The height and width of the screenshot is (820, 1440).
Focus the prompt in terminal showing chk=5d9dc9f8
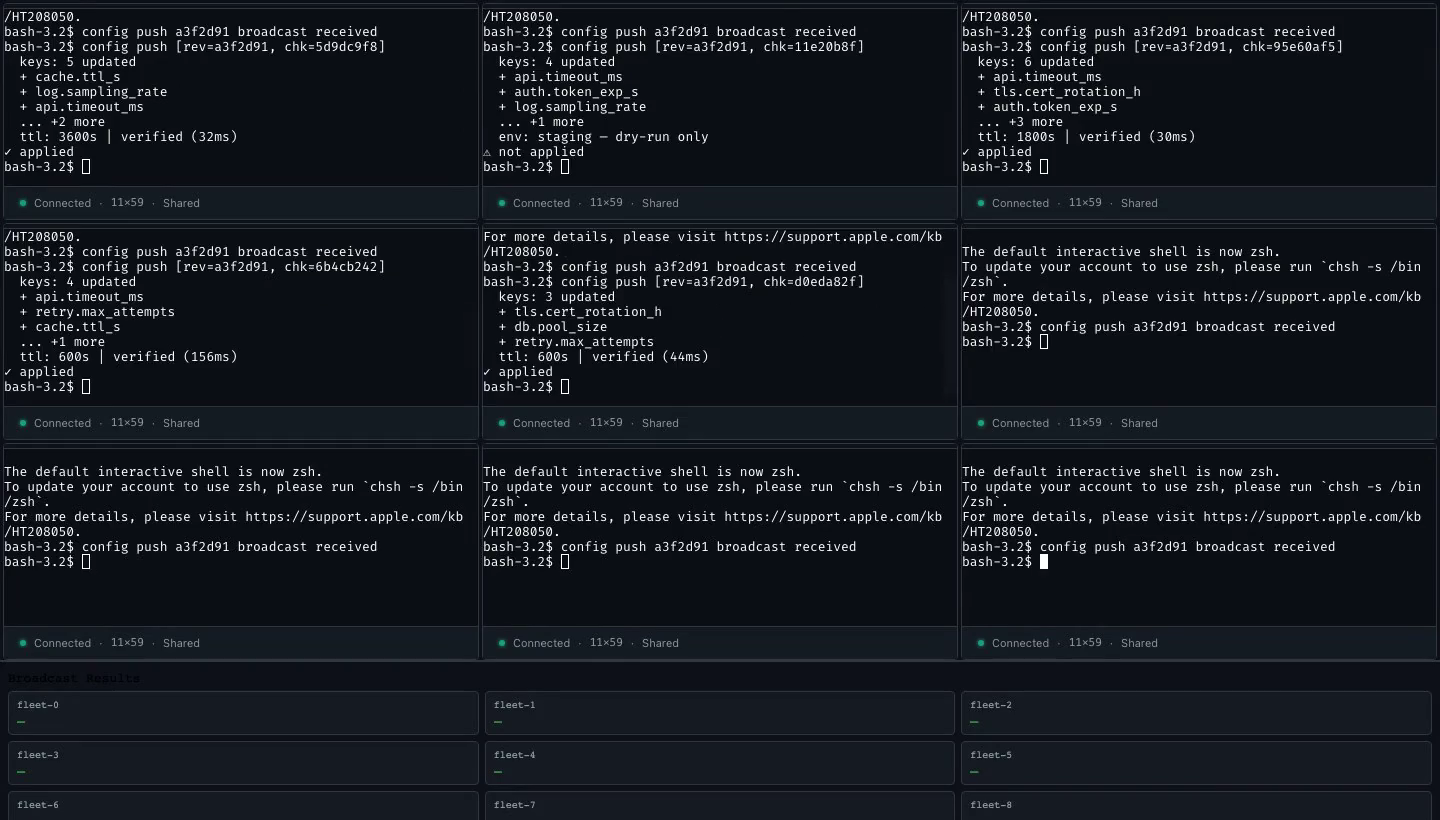pyautogui.click(x=47, y=167)
